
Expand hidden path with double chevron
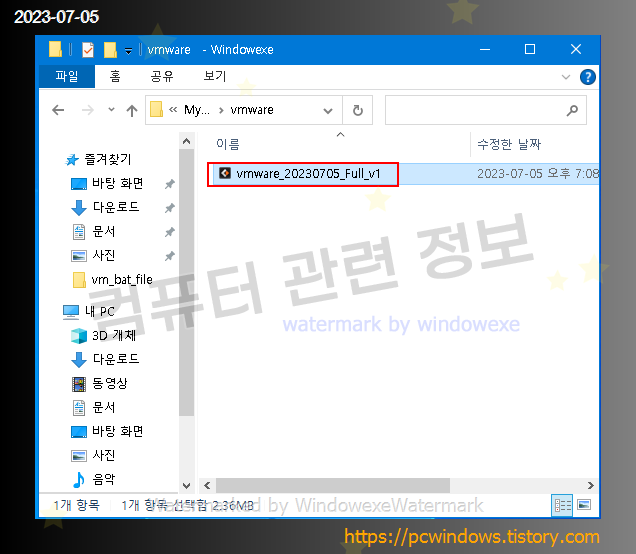pyautogui.click(x=173, y=110)
